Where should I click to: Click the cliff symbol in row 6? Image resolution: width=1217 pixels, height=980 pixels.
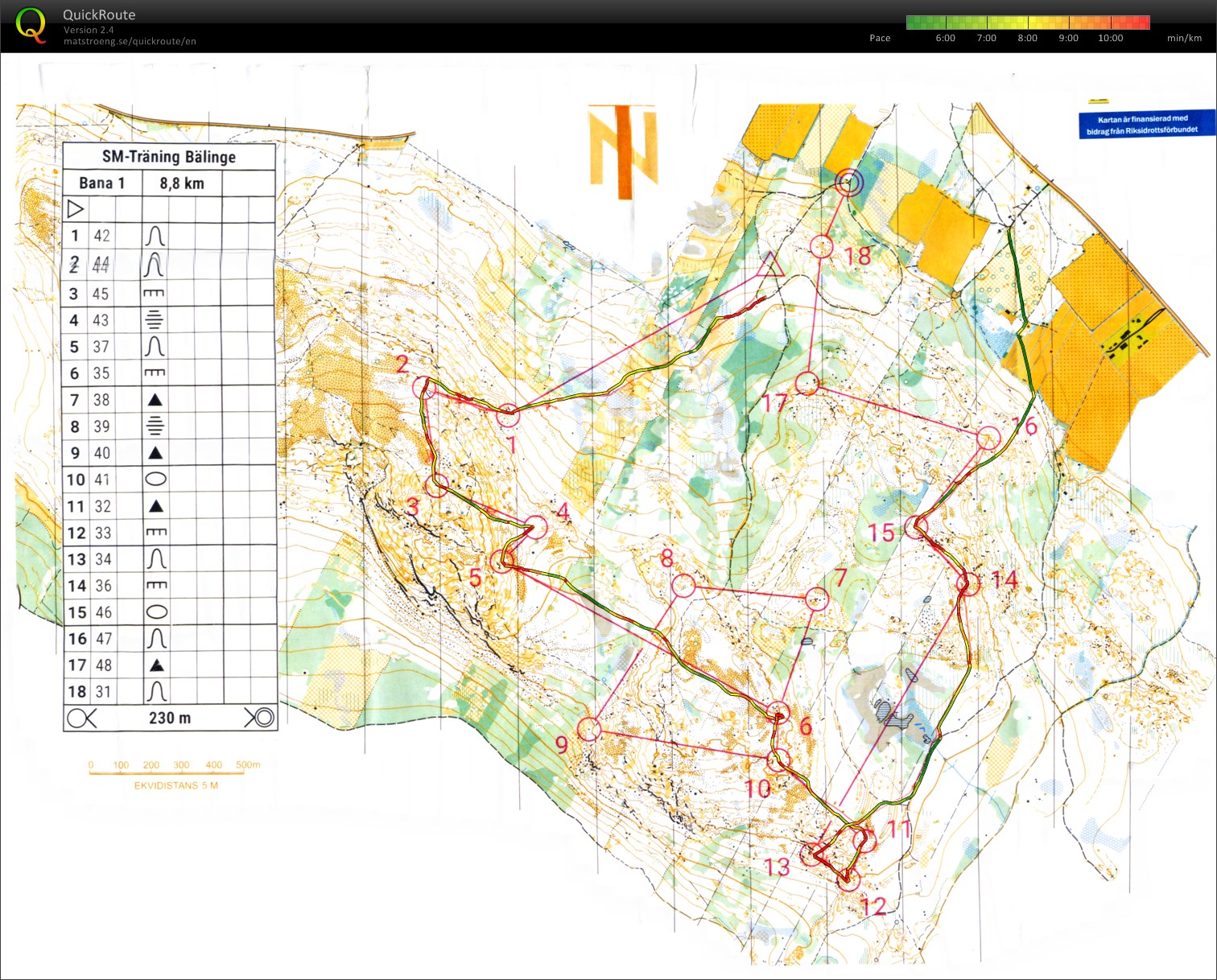pyautogui.click(x=155, y=373)
